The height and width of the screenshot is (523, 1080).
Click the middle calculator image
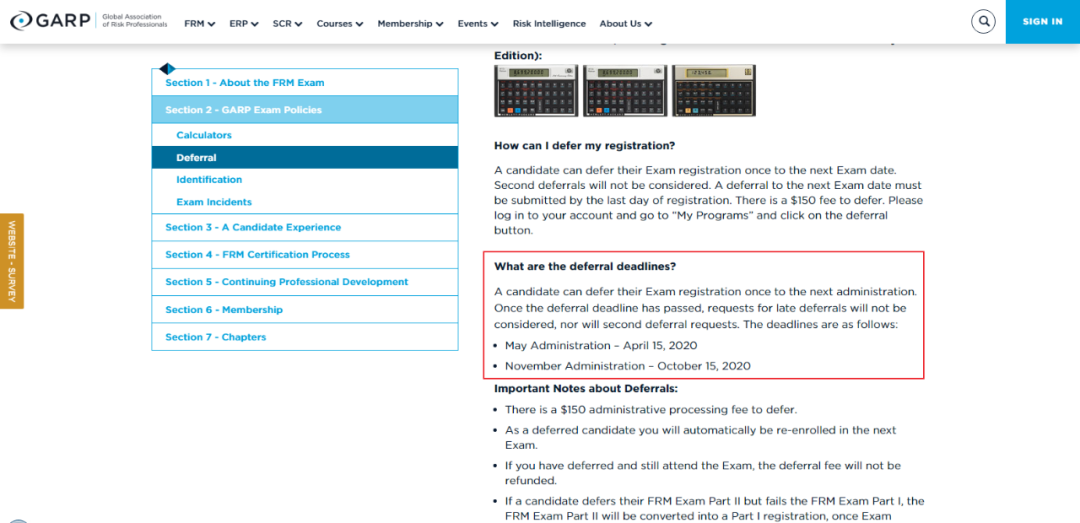[624, 91]
